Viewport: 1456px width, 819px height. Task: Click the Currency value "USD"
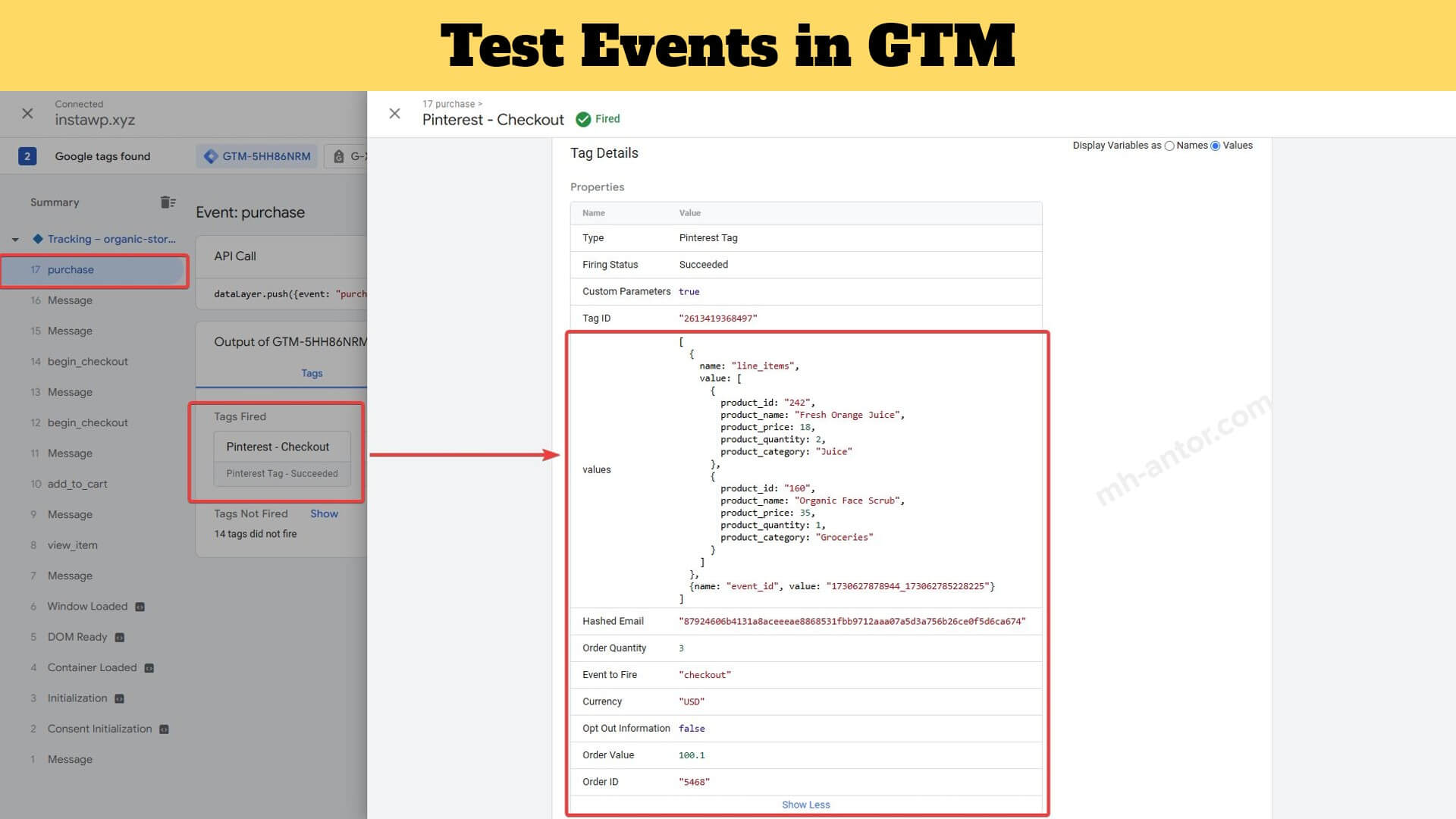[692, 701]
